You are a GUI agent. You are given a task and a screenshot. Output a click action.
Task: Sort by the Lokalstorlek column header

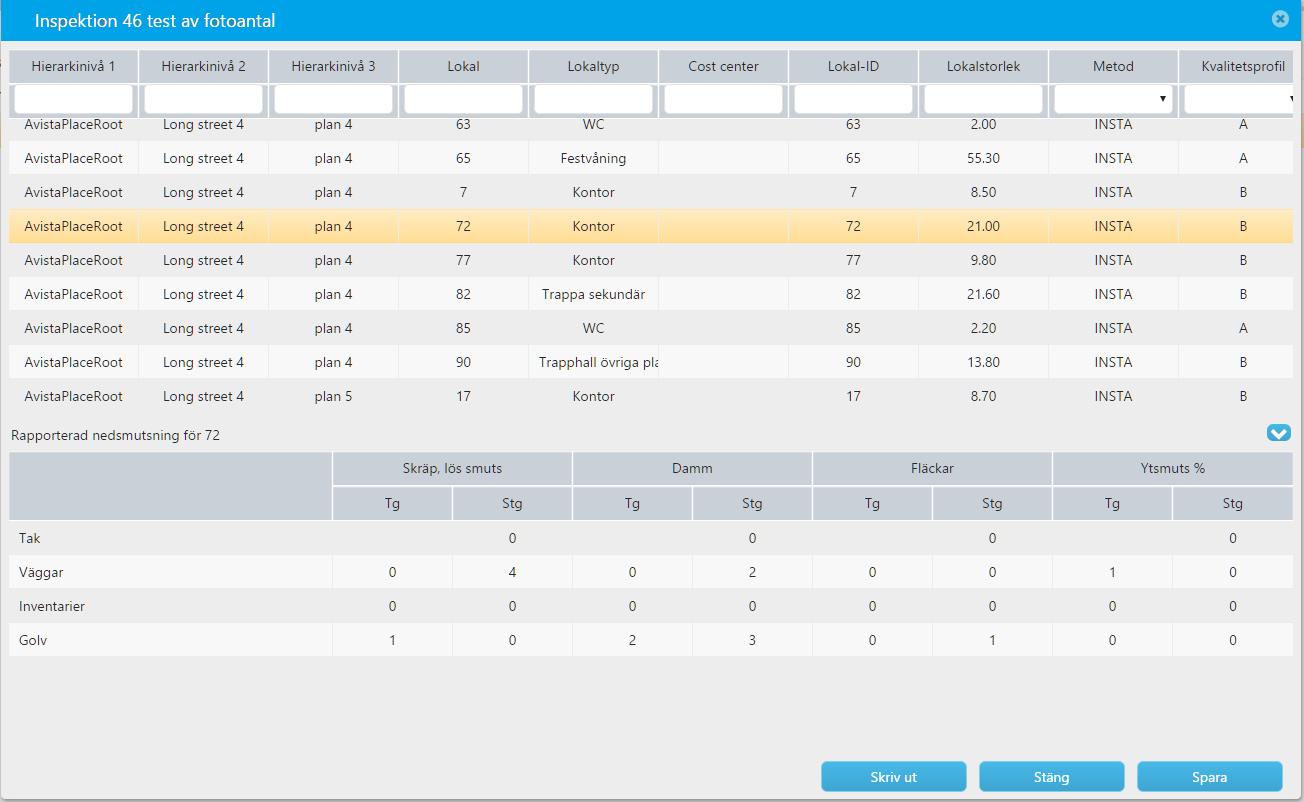pyautogui.click(x=983, y=66)
